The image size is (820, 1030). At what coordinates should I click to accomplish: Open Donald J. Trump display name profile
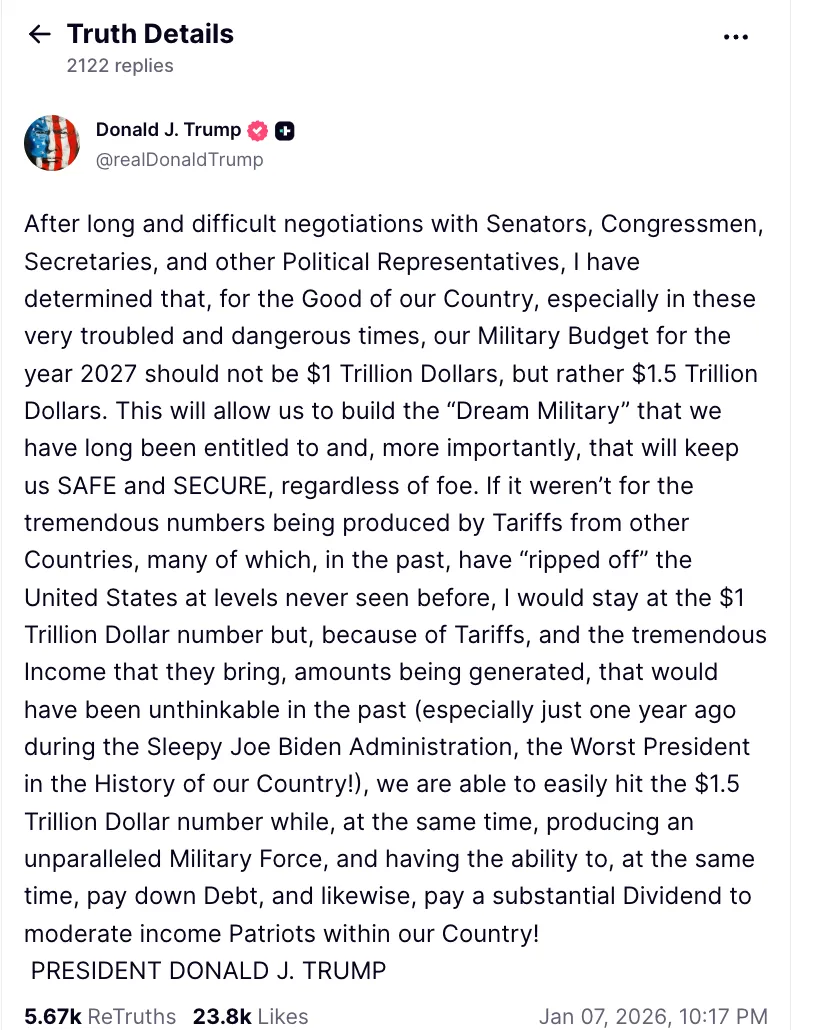pyautogui.click(x=168, y=130)
